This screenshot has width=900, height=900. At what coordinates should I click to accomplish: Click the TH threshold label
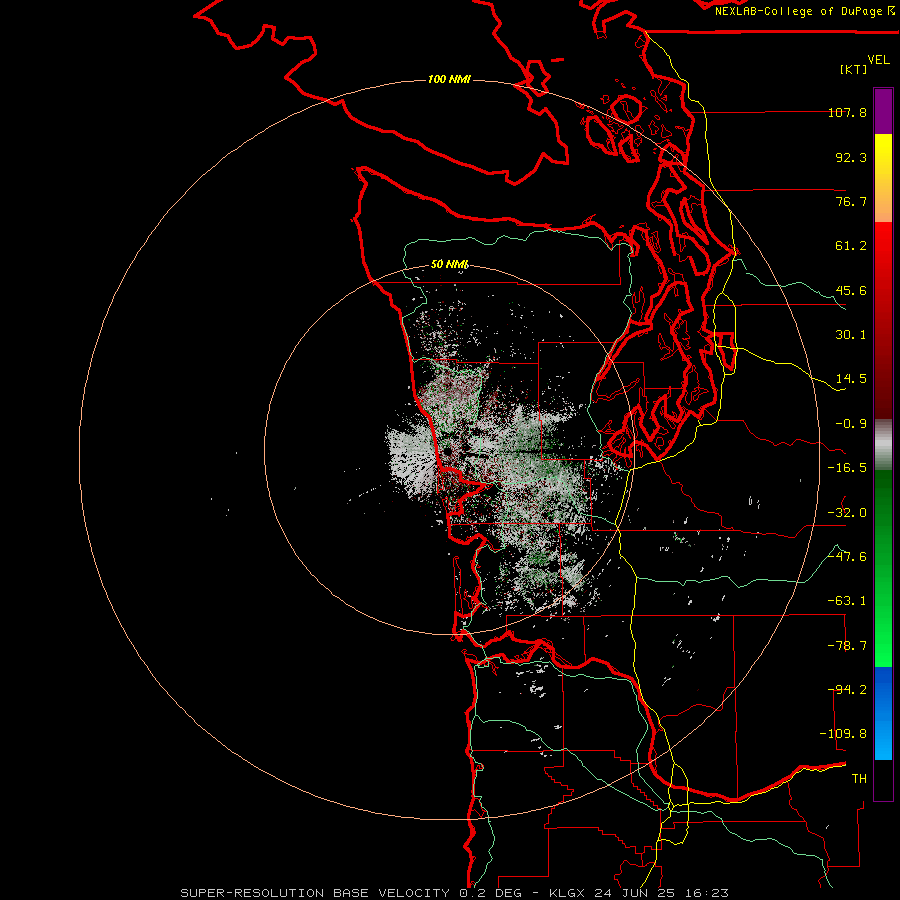[859, 779]
